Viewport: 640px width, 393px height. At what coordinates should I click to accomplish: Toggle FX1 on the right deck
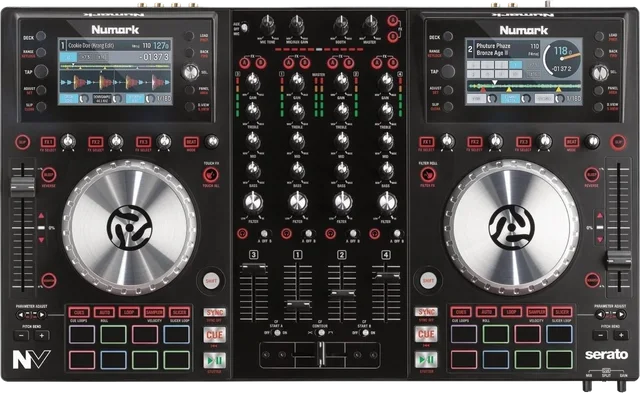(x=427, y=142)
